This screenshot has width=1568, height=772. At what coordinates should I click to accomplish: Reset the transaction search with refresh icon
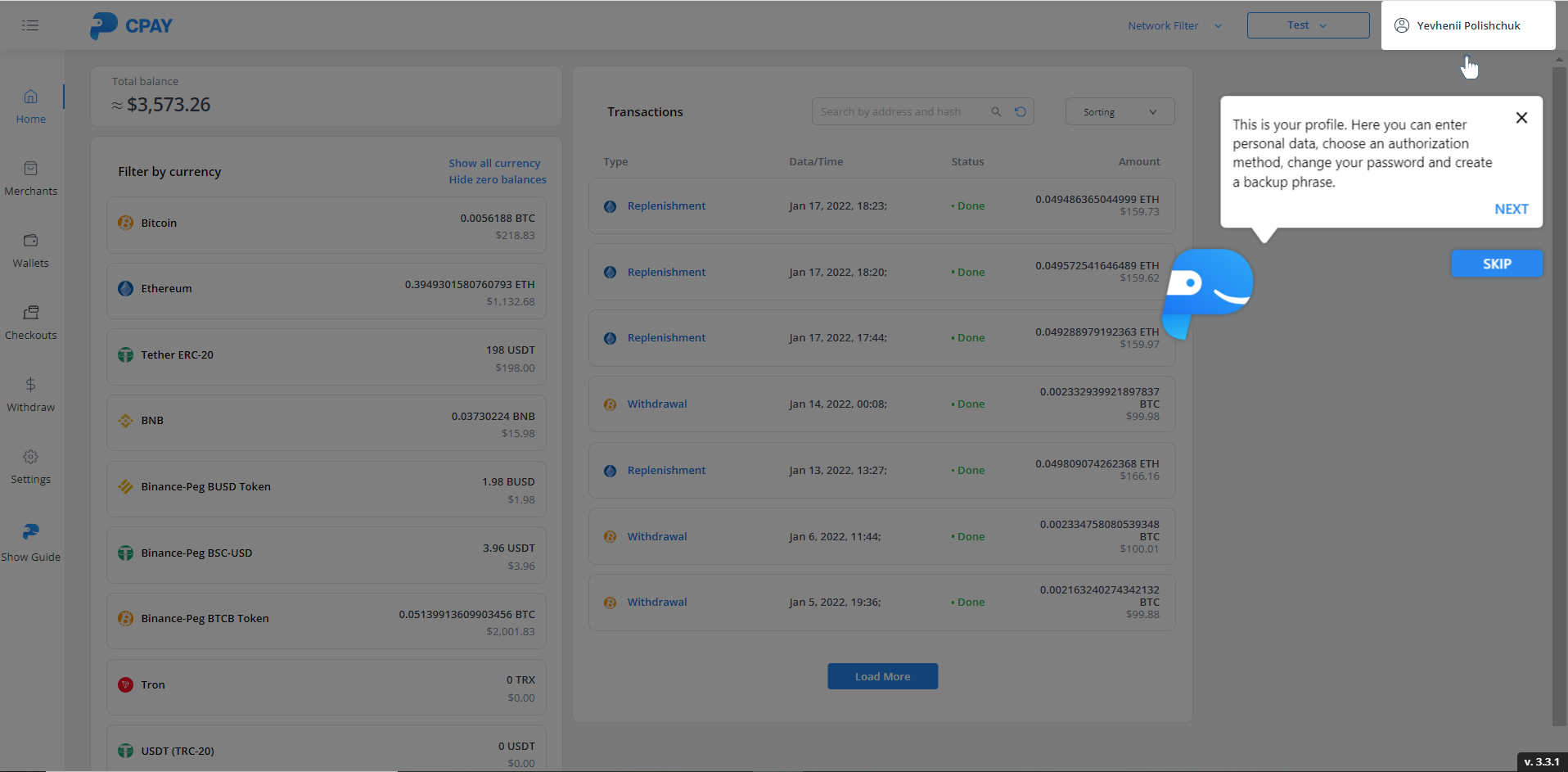pos(1021,112)
